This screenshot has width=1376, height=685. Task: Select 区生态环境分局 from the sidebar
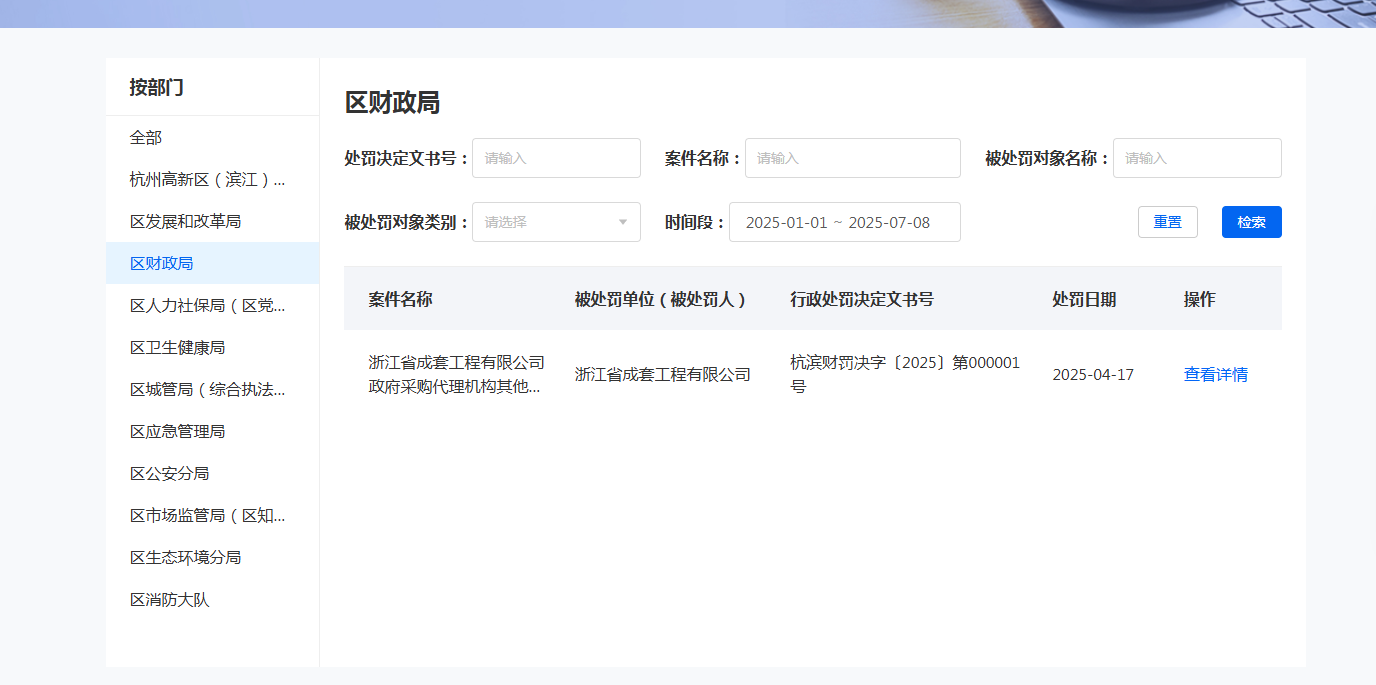(186, 558)
